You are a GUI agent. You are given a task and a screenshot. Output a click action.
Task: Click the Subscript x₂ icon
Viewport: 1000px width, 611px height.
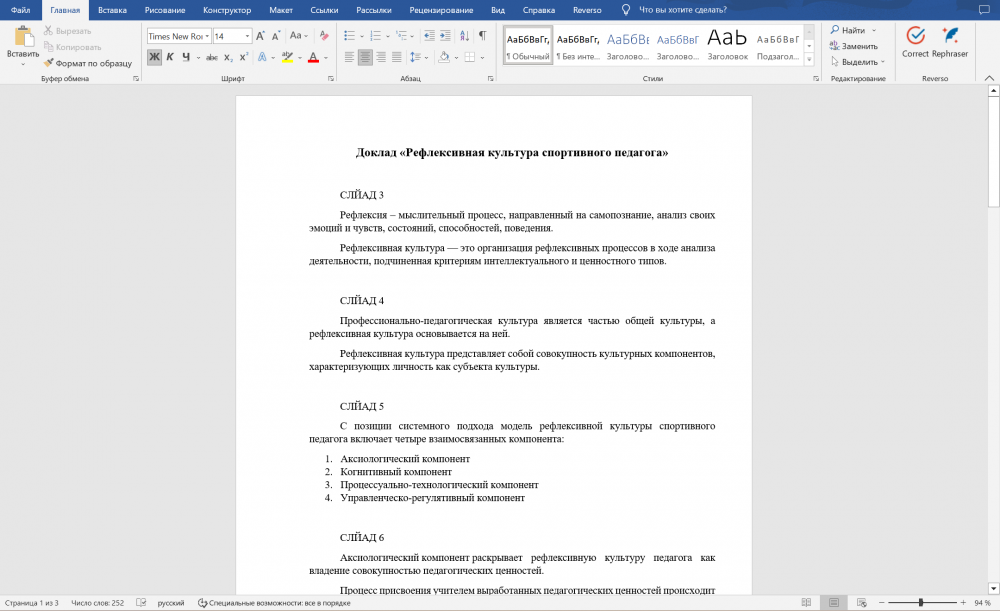pos(228,57)
